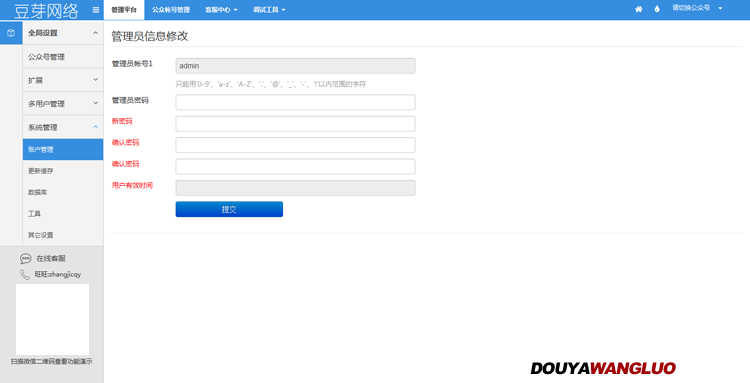Screen dimensions: 750x383
Task: Select 账户管理 sidebar item
Action: tap(63, 150)
